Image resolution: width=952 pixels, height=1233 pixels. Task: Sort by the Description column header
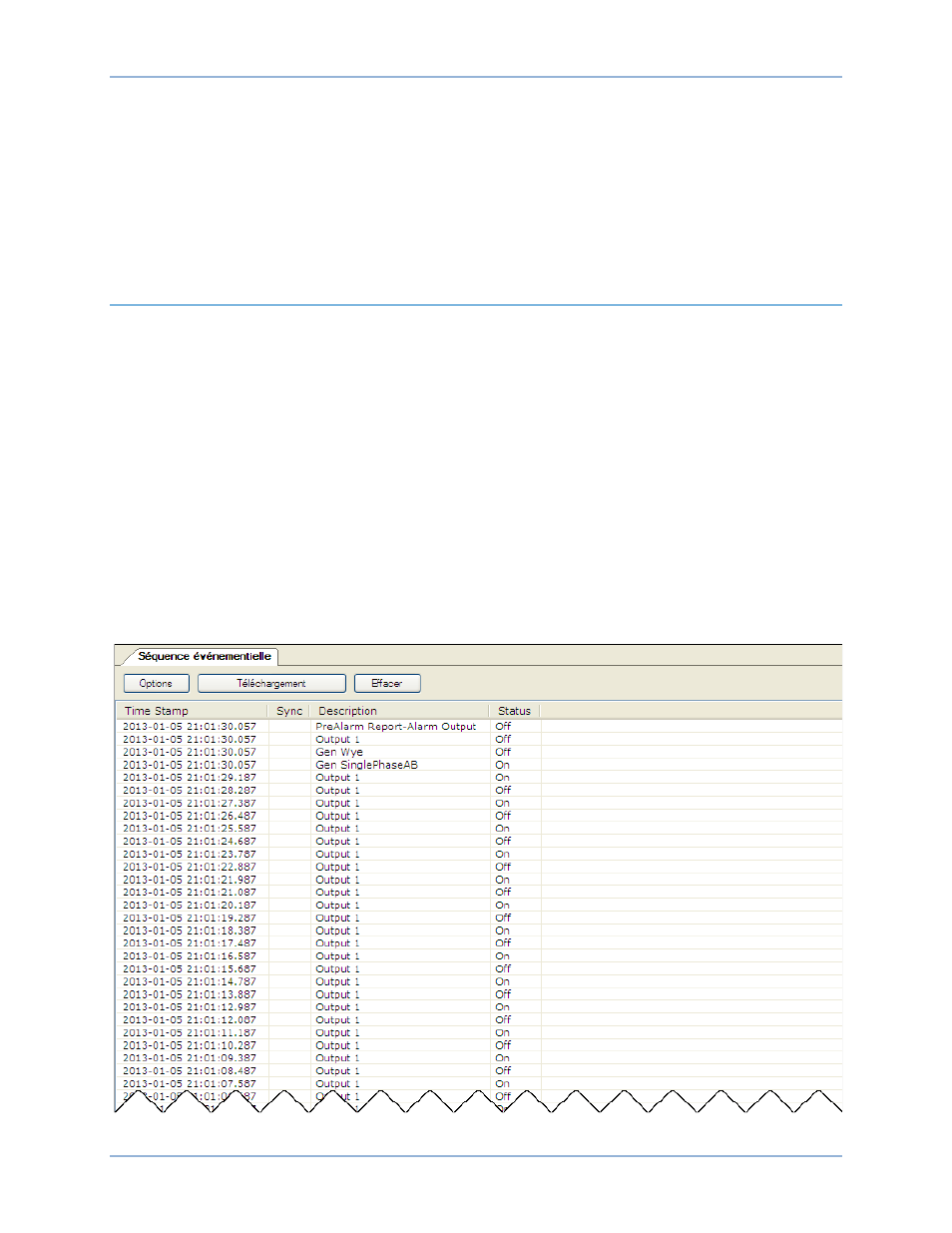[x=400, y=711]
